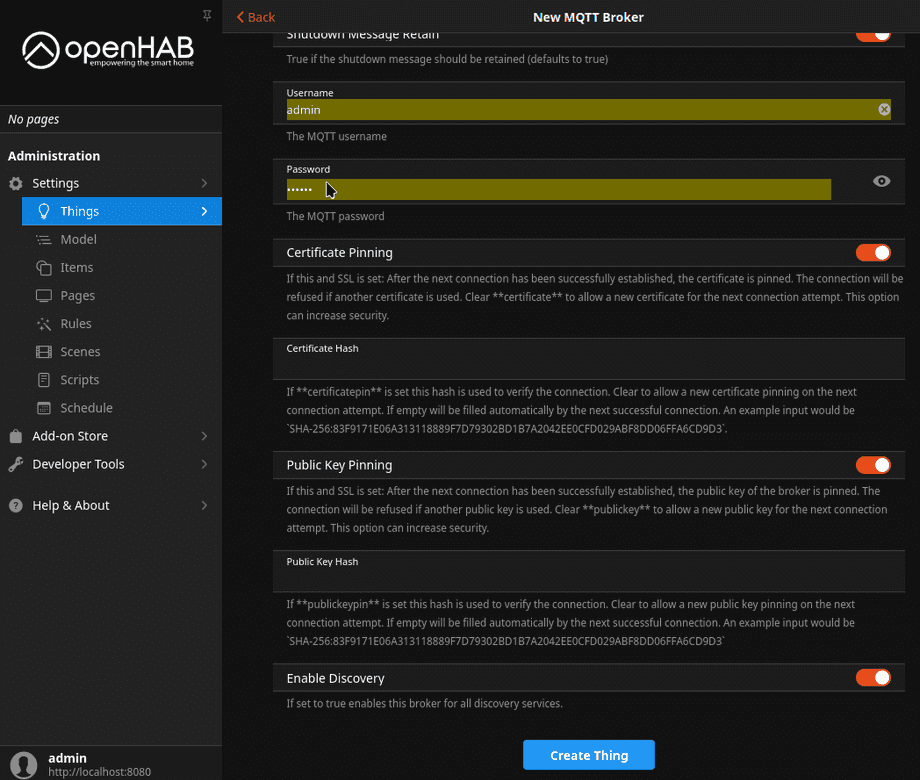The height and width of the screenshot is (780, 920).
Task: Expand the Settings menu
Action: coord(60,183)
